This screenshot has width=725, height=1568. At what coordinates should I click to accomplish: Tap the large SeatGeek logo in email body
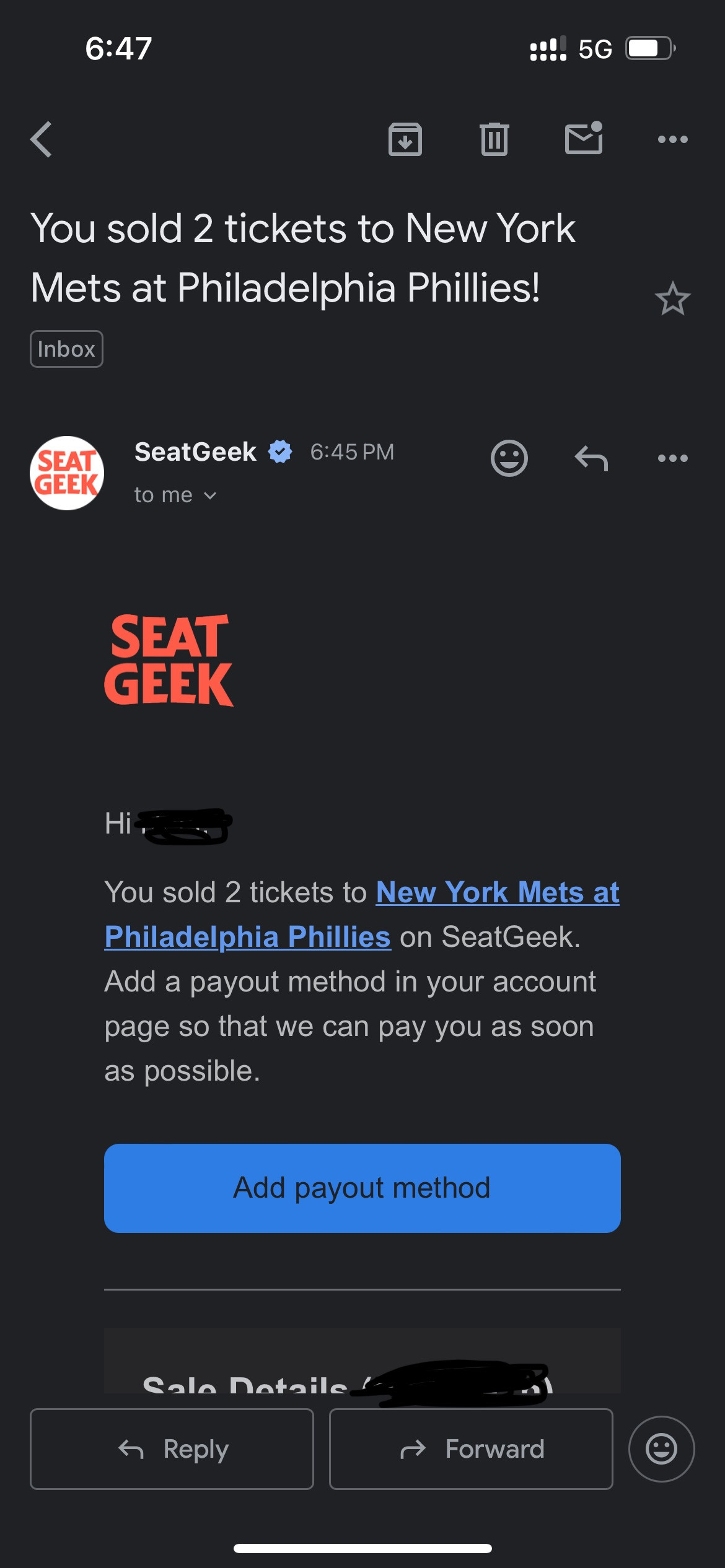[169, 660]
